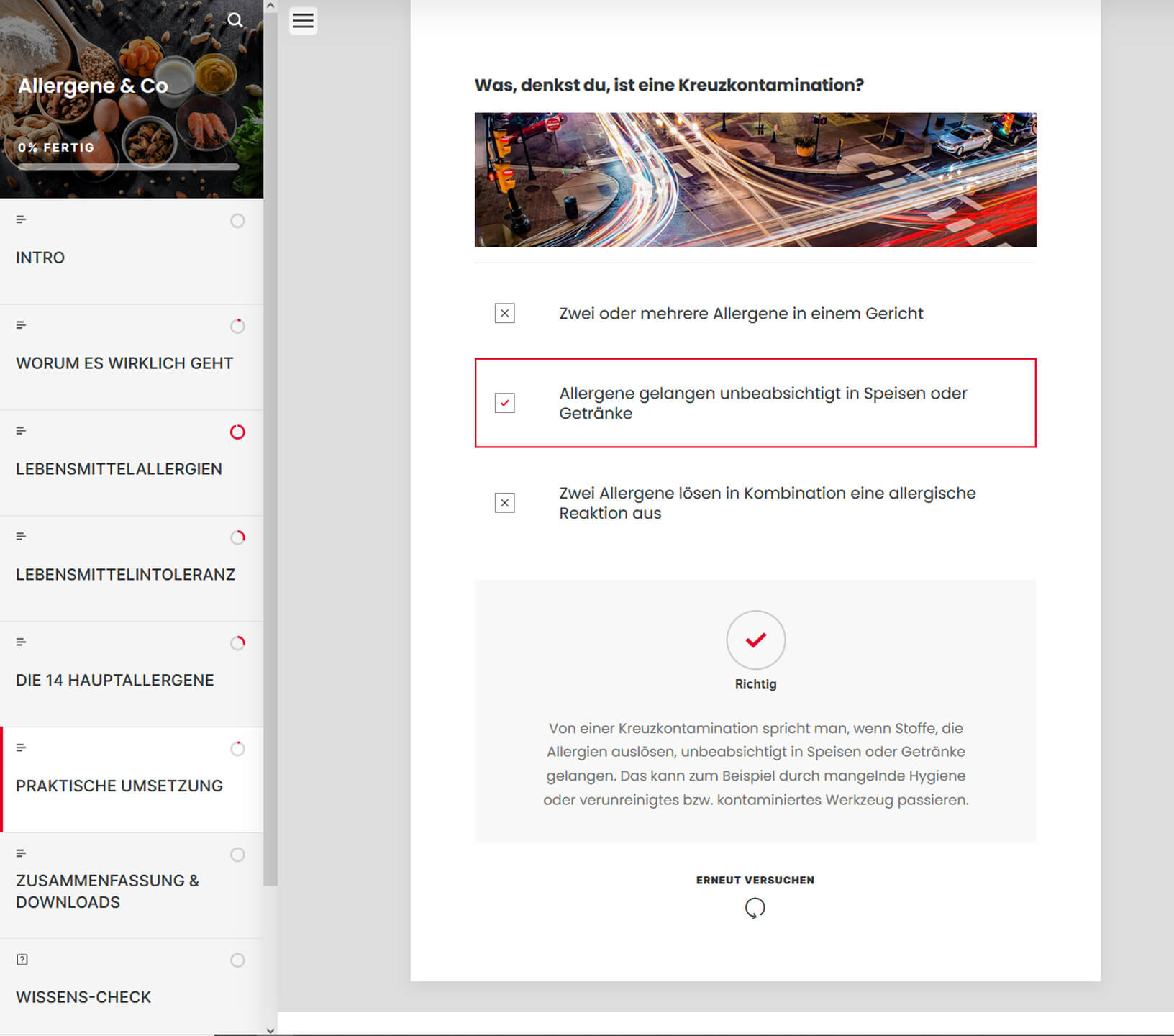This screenshot has width=1174, height=1036.
Task: Click the progress circle next to Intro
Action: pyautogui.click(x=237, y=221)
